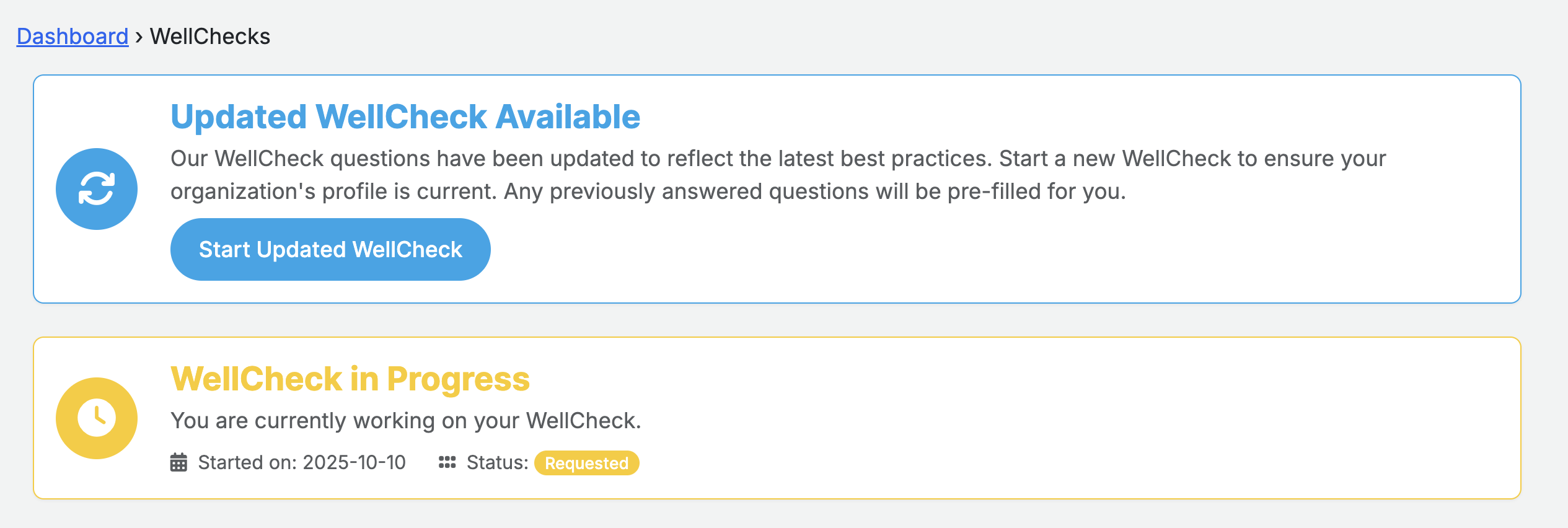
Task: Click the Status label text
Action: pyautogui.click(x=497, y=462)
